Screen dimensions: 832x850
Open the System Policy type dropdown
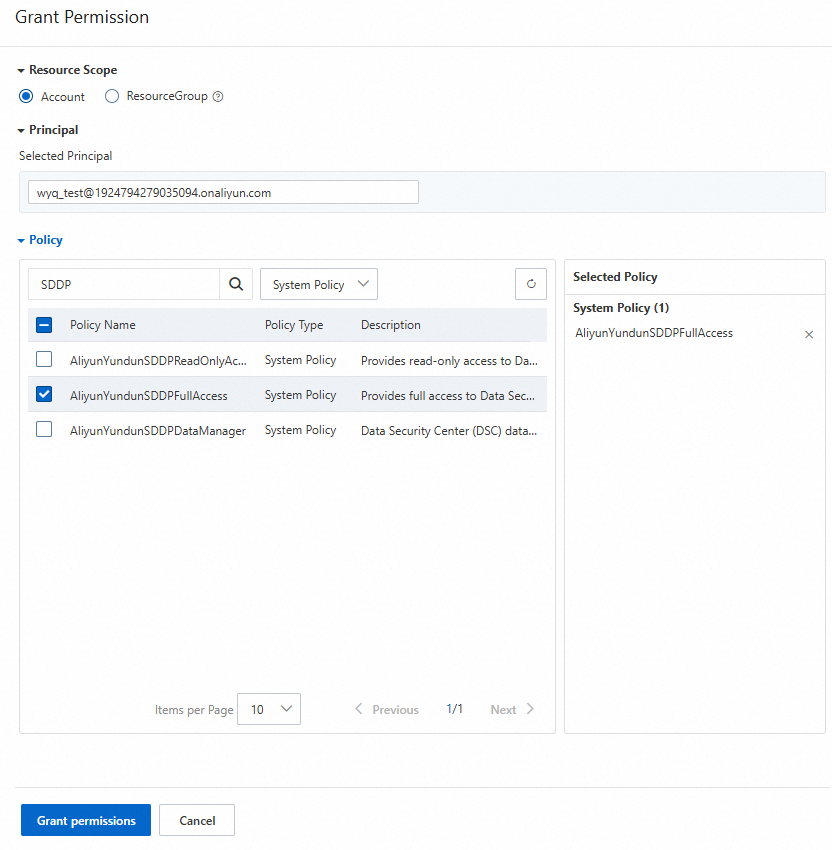(319, 284)
